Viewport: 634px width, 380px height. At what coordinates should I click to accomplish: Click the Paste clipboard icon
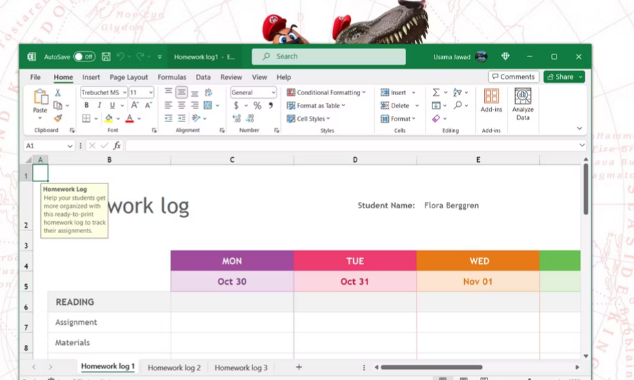tap(40, 97)
